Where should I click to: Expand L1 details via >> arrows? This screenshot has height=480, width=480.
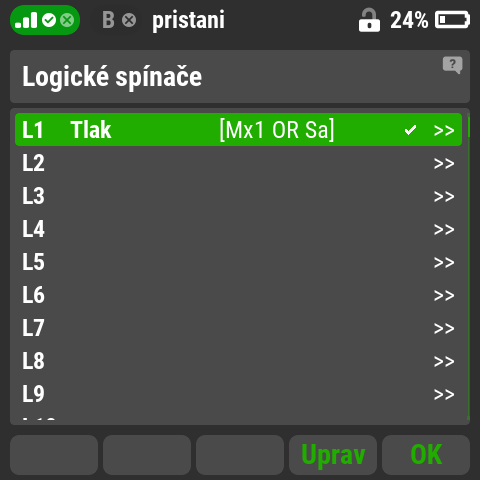point(444,130)
